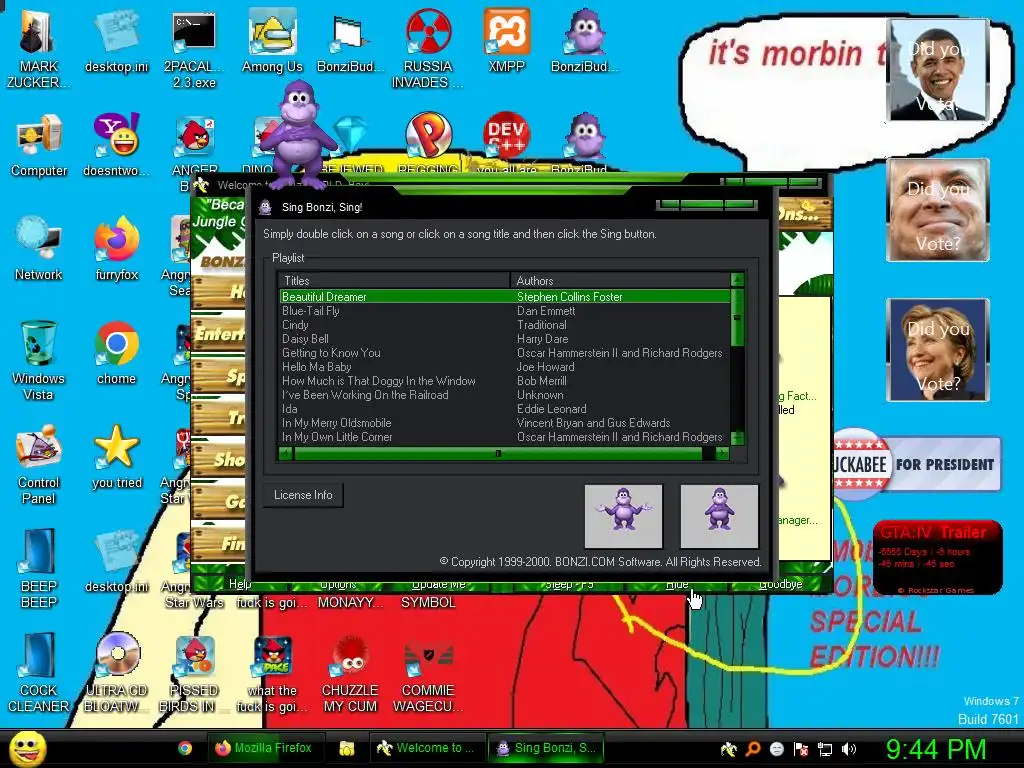1024x768 pixels.
Task: Open the BEEP BEEP desktop icon
Action: (39, 568)
